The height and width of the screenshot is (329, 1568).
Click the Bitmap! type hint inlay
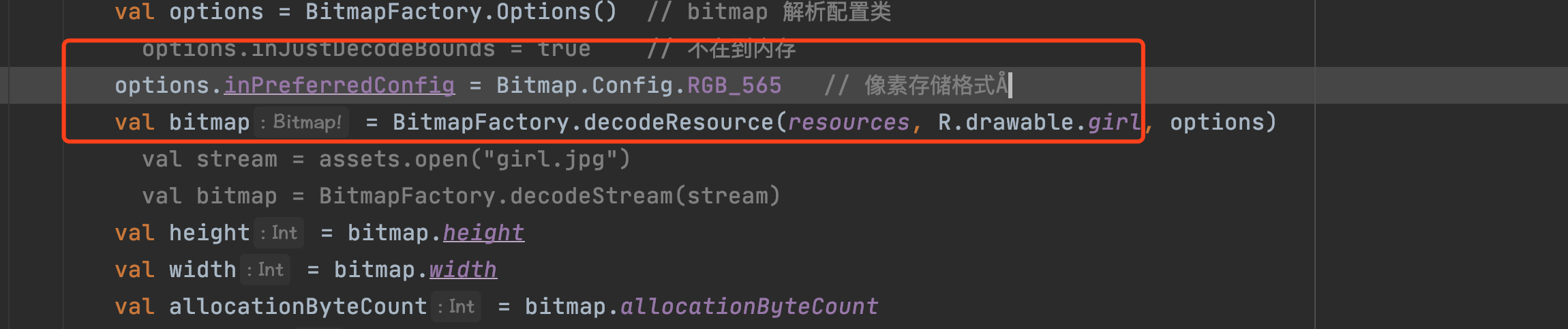301,122
